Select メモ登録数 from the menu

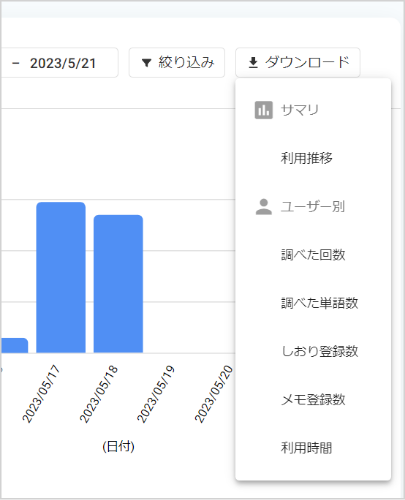[313, 400]
